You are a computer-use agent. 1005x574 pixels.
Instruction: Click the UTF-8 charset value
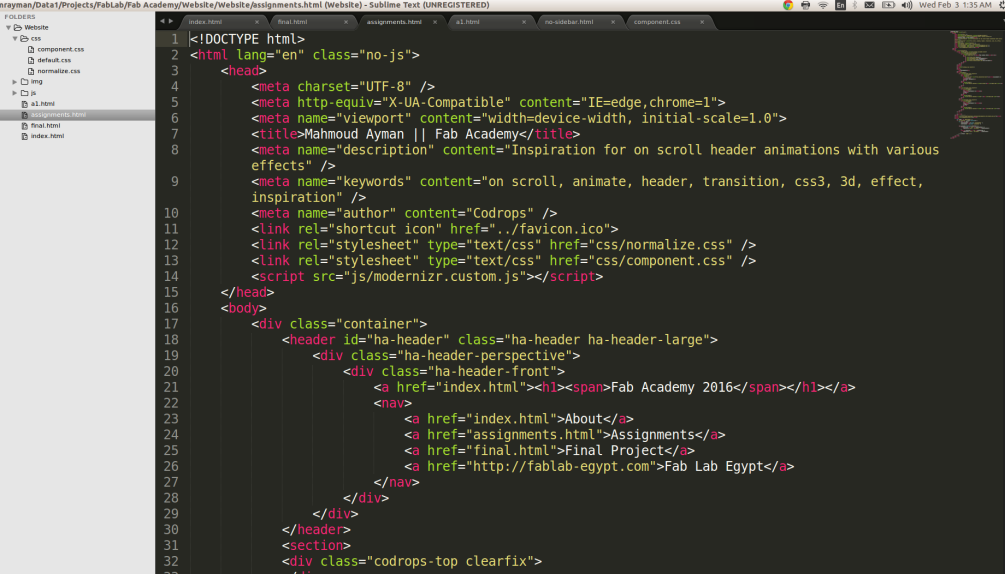pyautogui.click(x=385, y=86)
